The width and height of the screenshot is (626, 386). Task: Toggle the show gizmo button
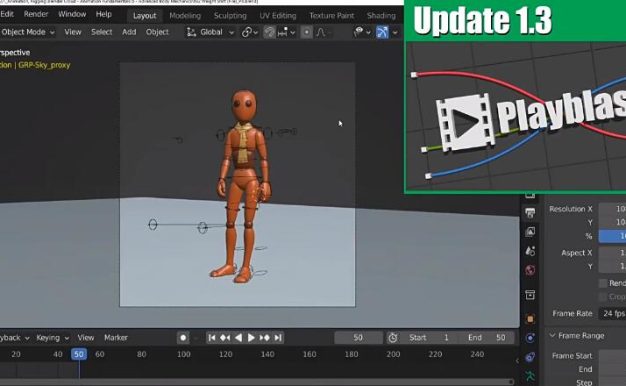pos(382,32)
